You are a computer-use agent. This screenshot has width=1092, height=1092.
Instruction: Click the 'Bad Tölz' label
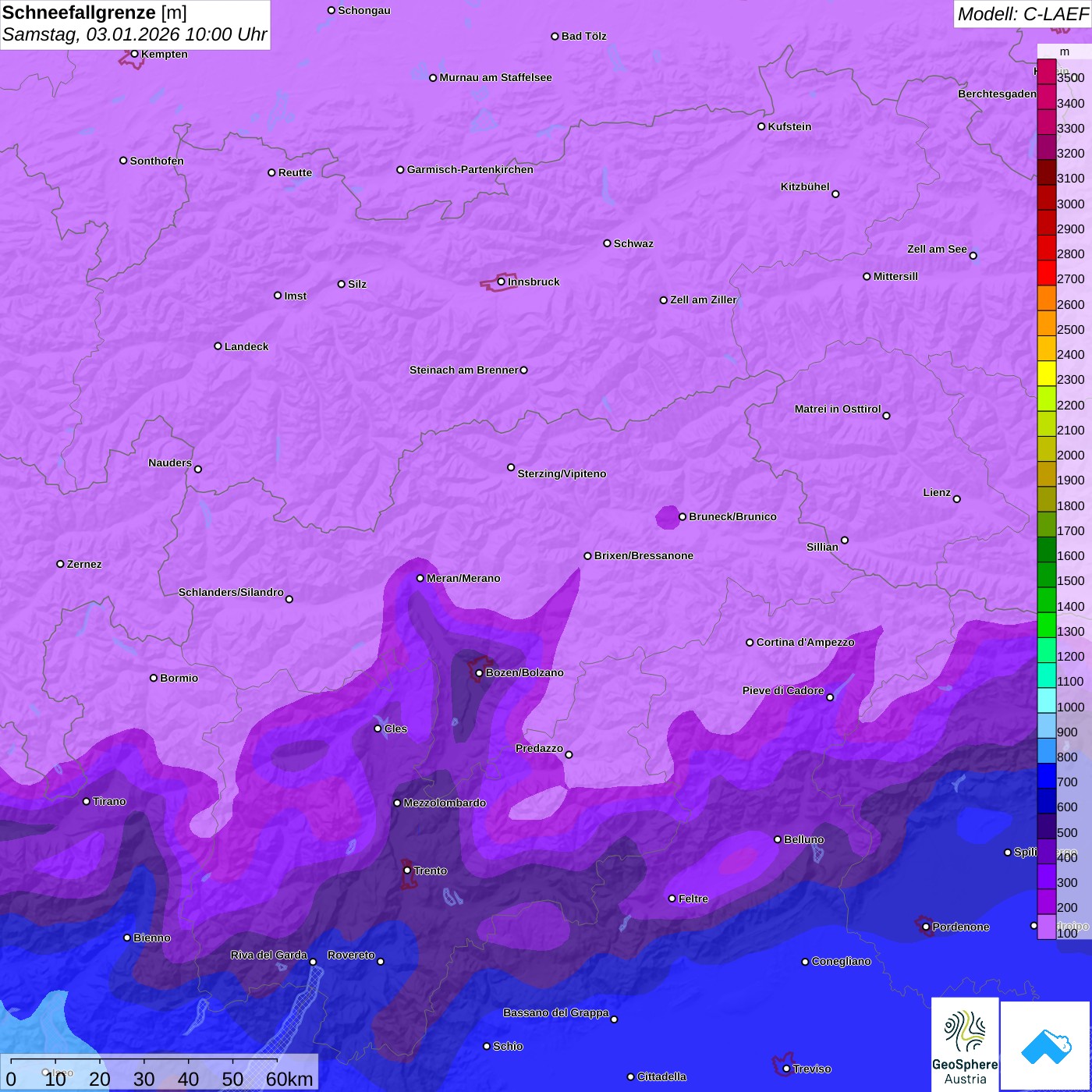[x=583, y=36]
